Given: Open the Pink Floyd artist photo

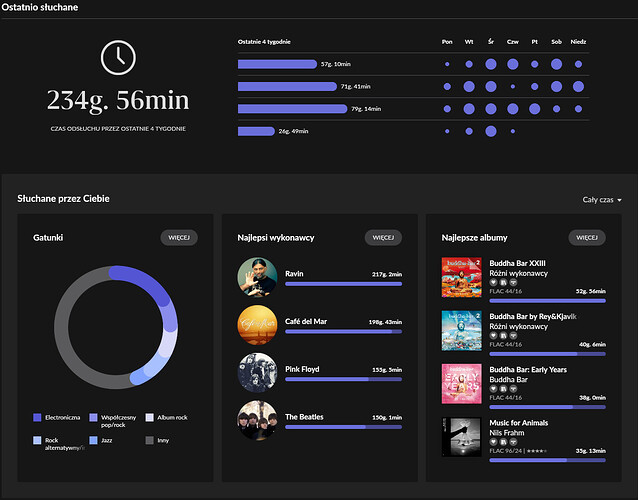Looking at the screenshot, I should coord(257,373).
